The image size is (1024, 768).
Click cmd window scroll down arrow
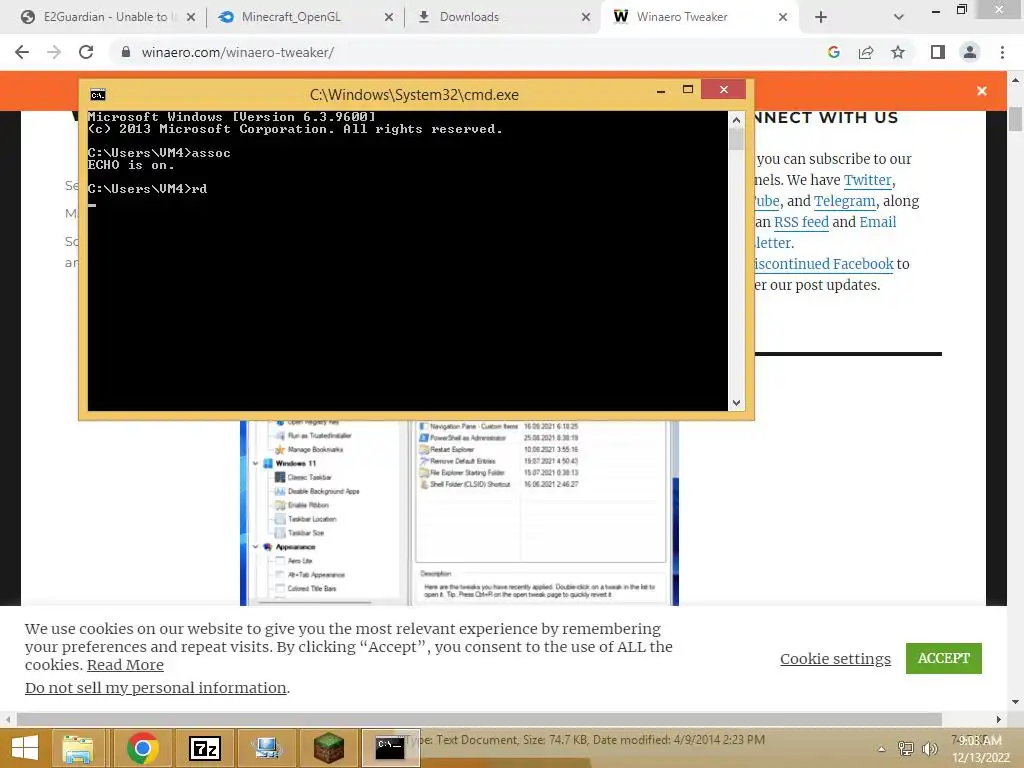[736, 403]
